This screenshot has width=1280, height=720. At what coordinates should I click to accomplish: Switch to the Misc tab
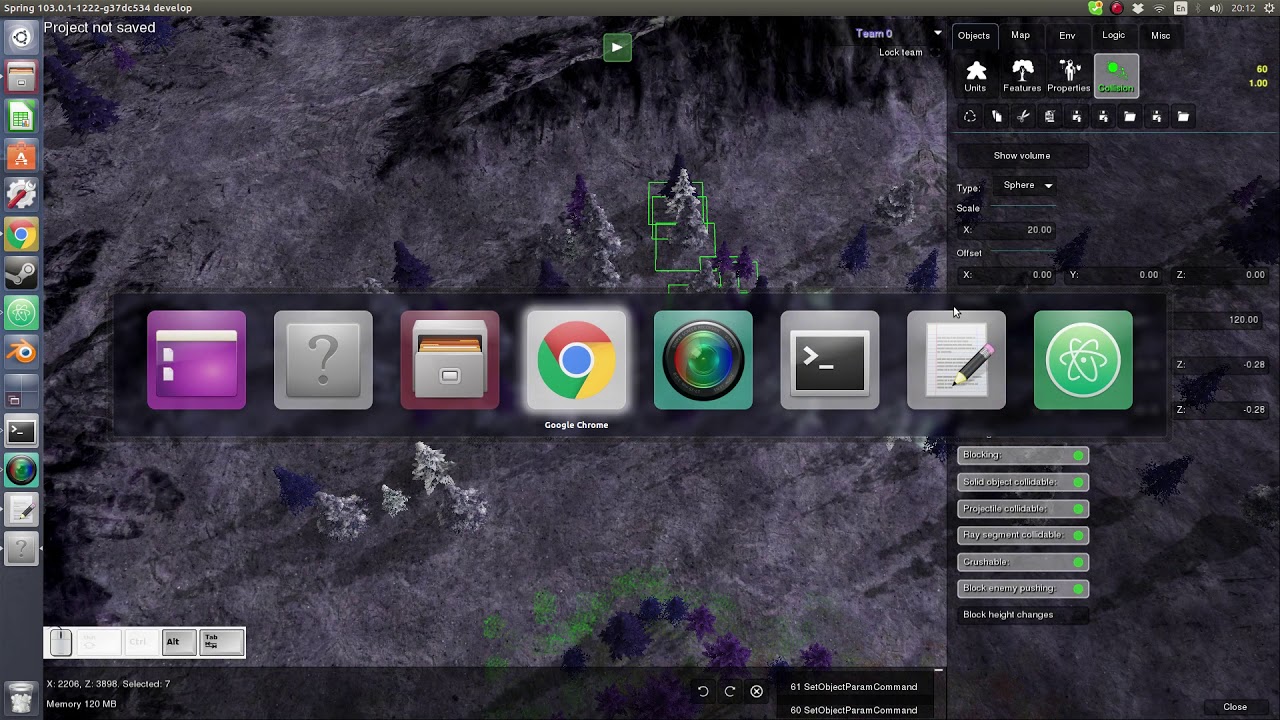click(1160, 35)
